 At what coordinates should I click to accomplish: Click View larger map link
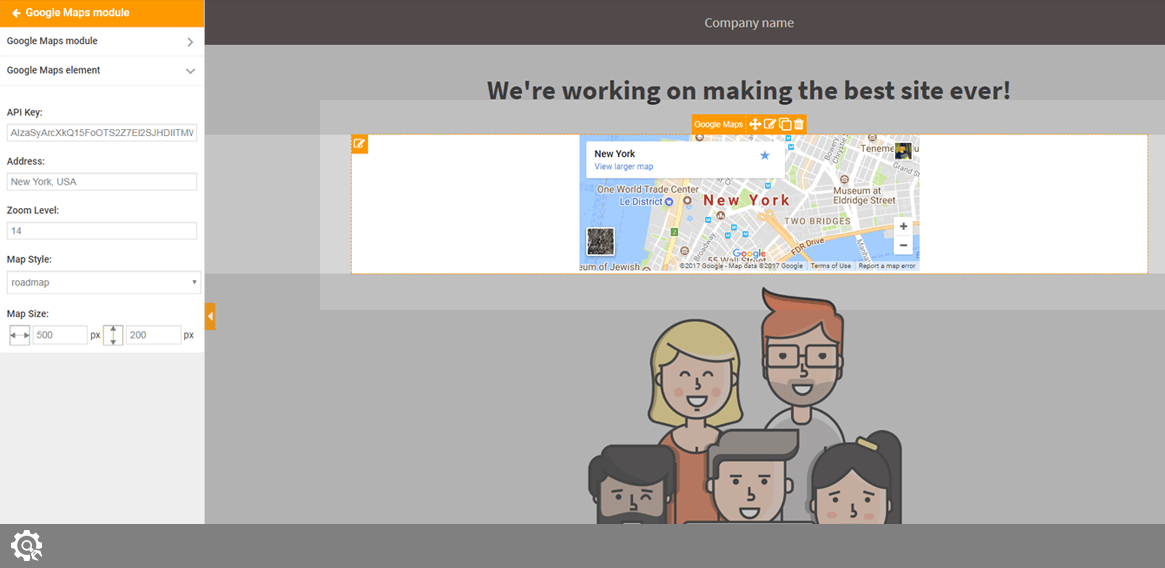[623, 167]
